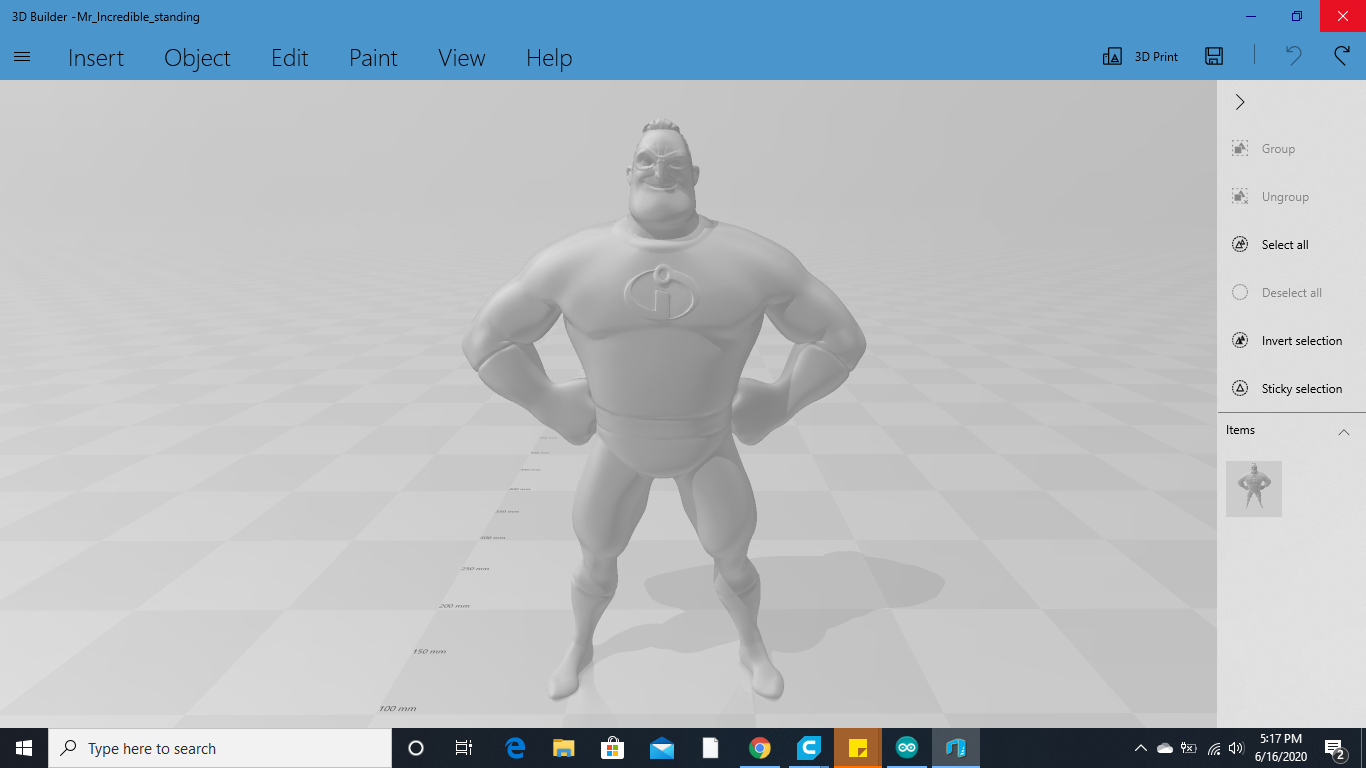
Task: Open the hamburger menu
Action: tap(21, 56)
